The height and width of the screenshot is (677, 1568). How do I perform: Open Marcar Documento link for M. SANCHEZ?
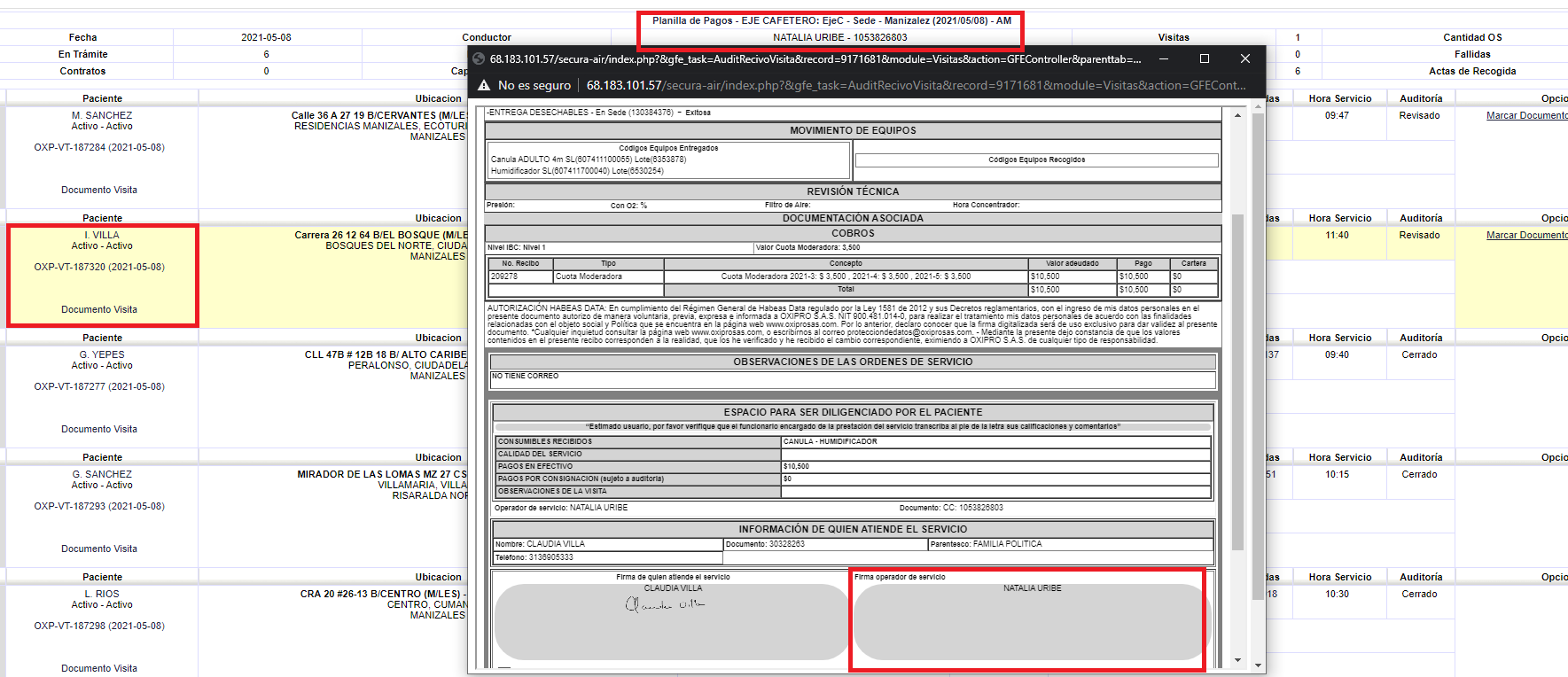[1526, 115]
